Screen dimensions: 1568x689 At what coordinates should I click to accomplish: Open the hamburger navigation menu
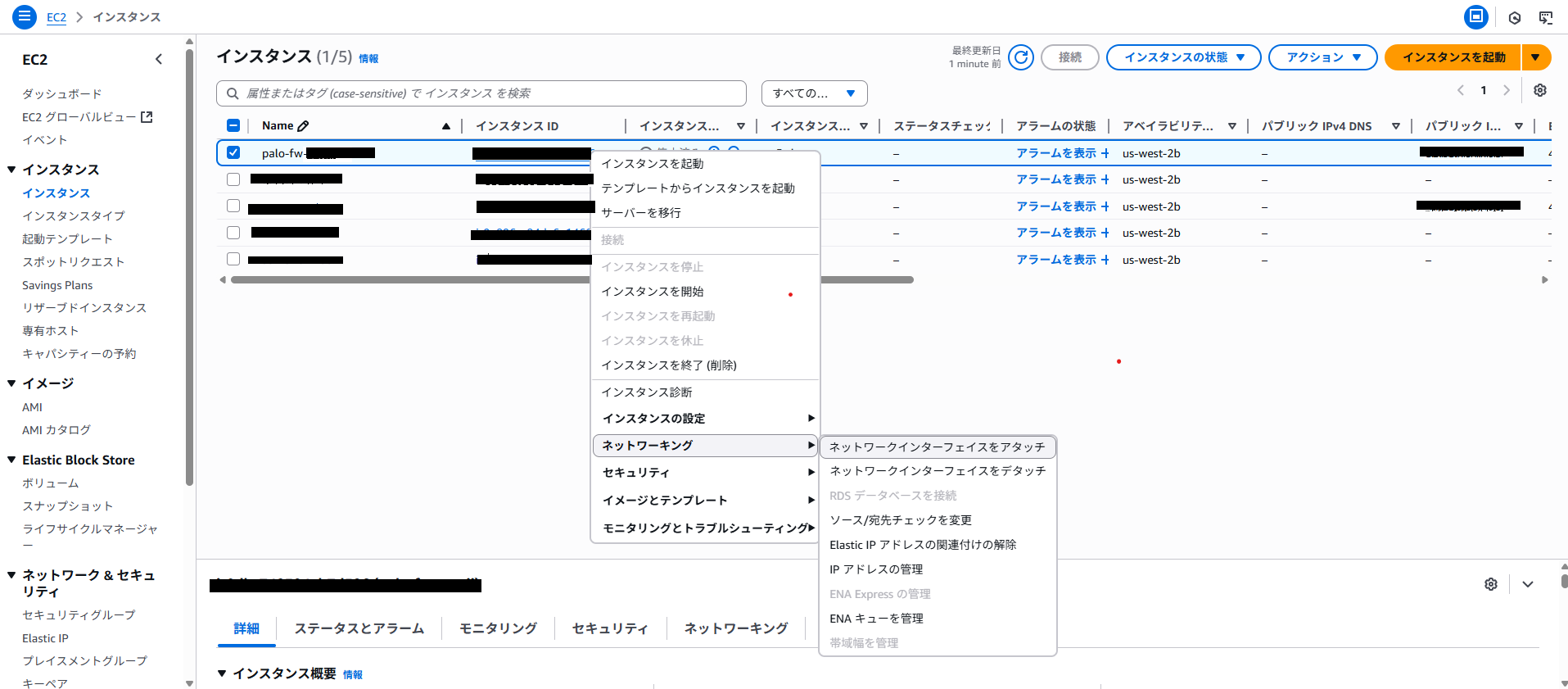pyautogui.click(x=25, y=16)
